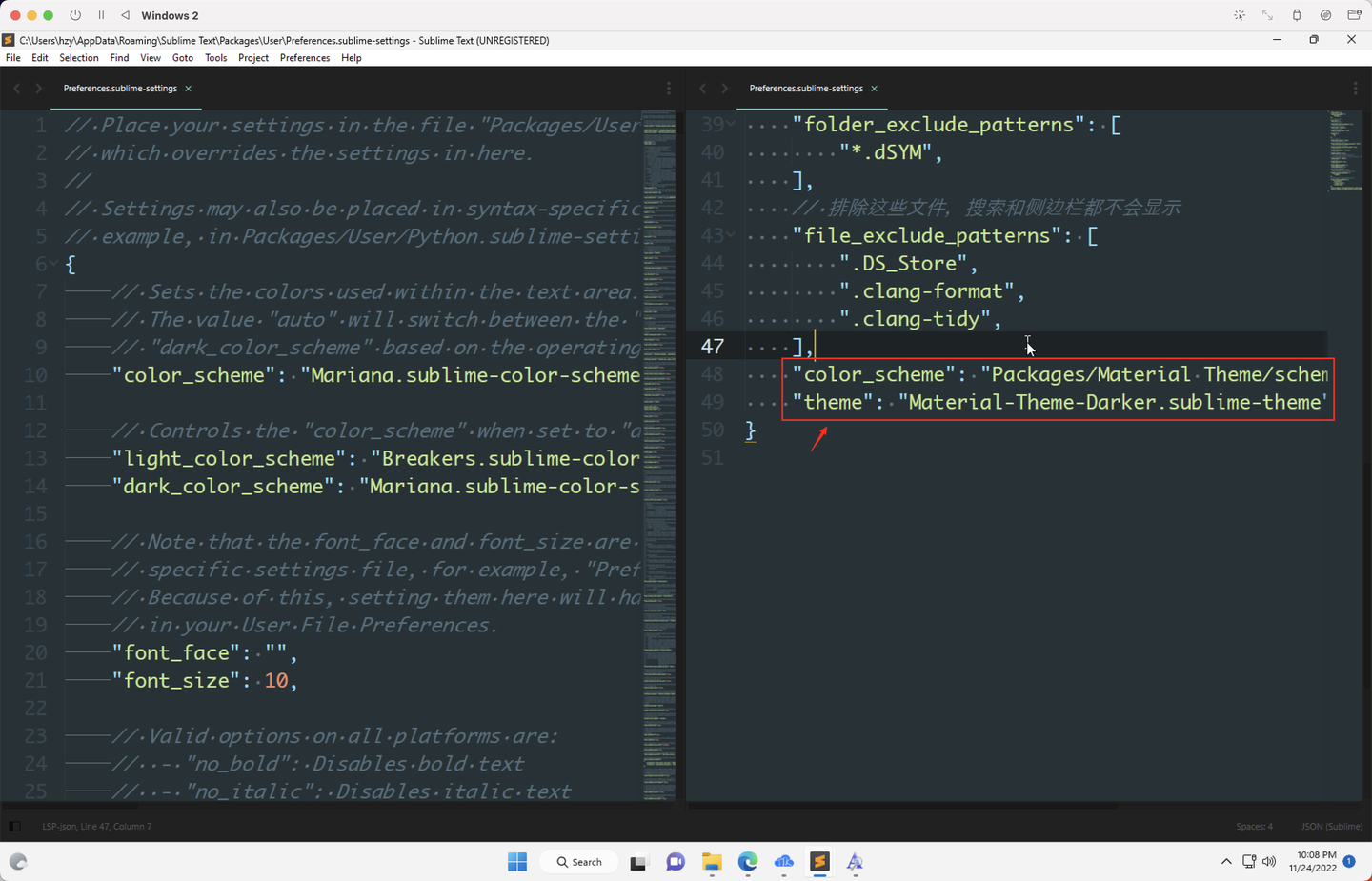Open the Preferences menu

[x=305, y=57]
